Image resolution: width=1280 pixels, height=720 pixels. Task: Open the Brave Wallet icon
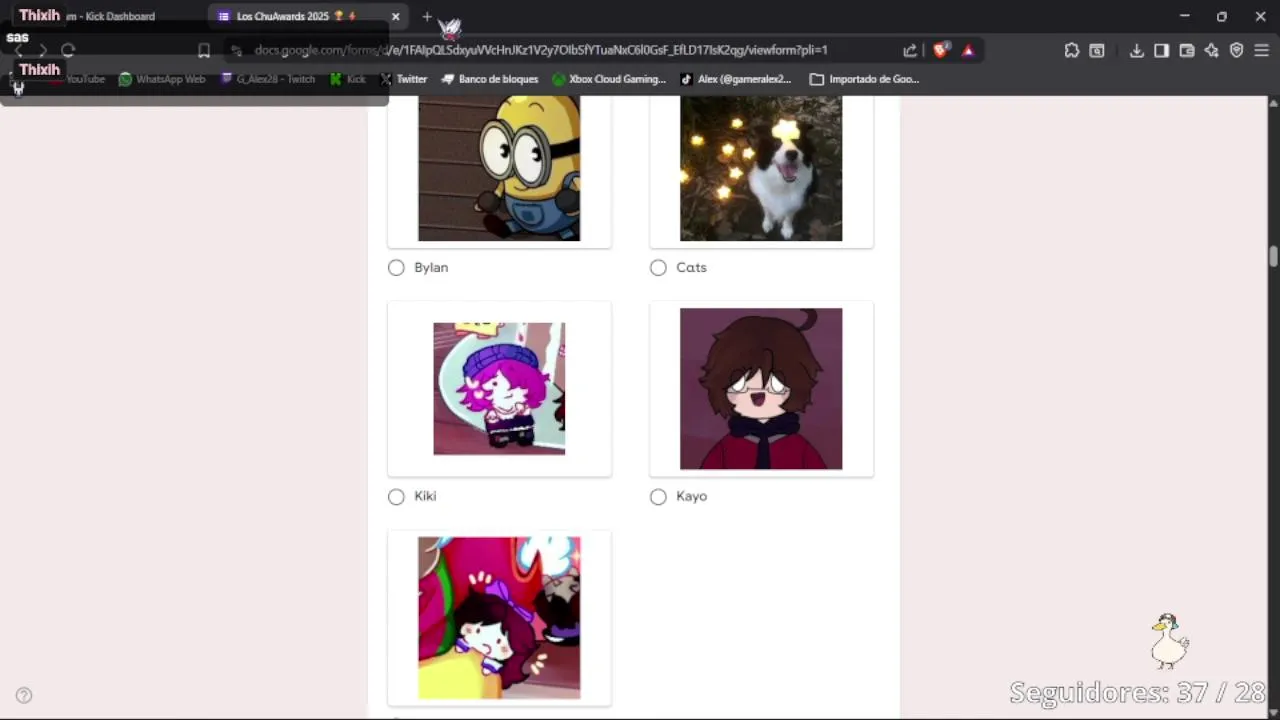pos(1187,50)
